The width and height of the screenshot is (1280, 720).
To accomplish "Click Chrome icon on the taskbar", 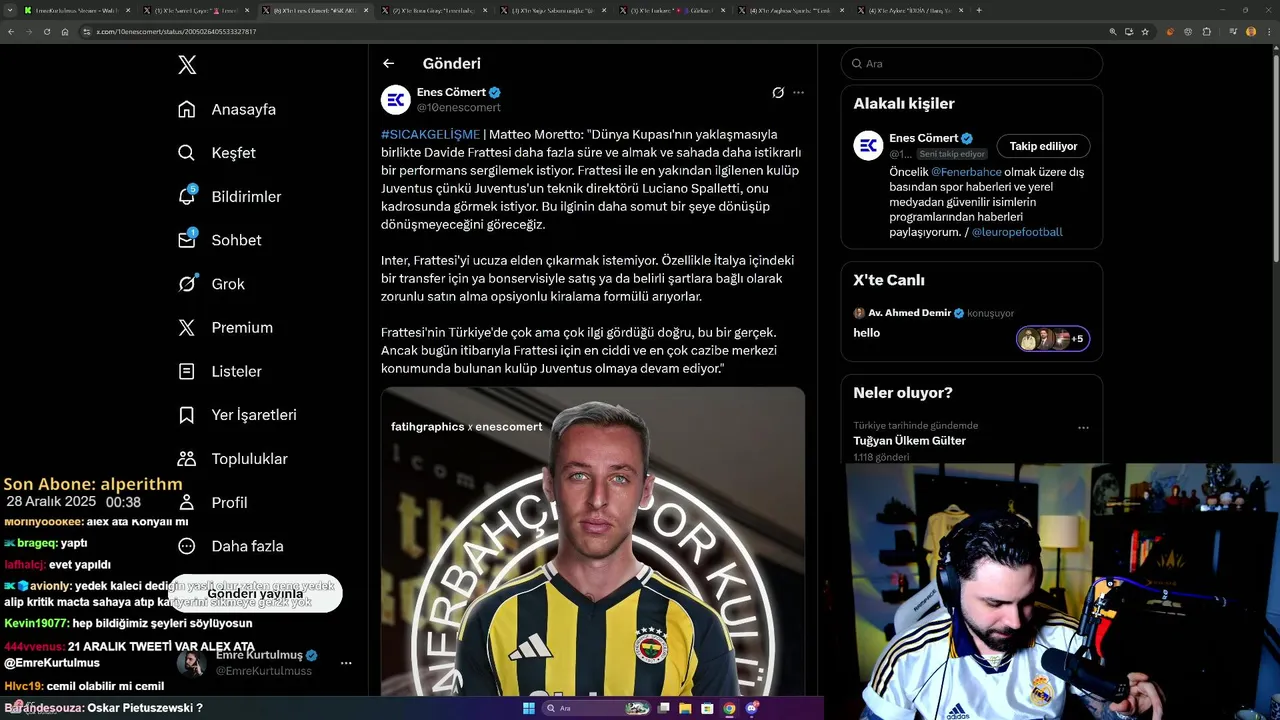I will (x=729, y=708).
